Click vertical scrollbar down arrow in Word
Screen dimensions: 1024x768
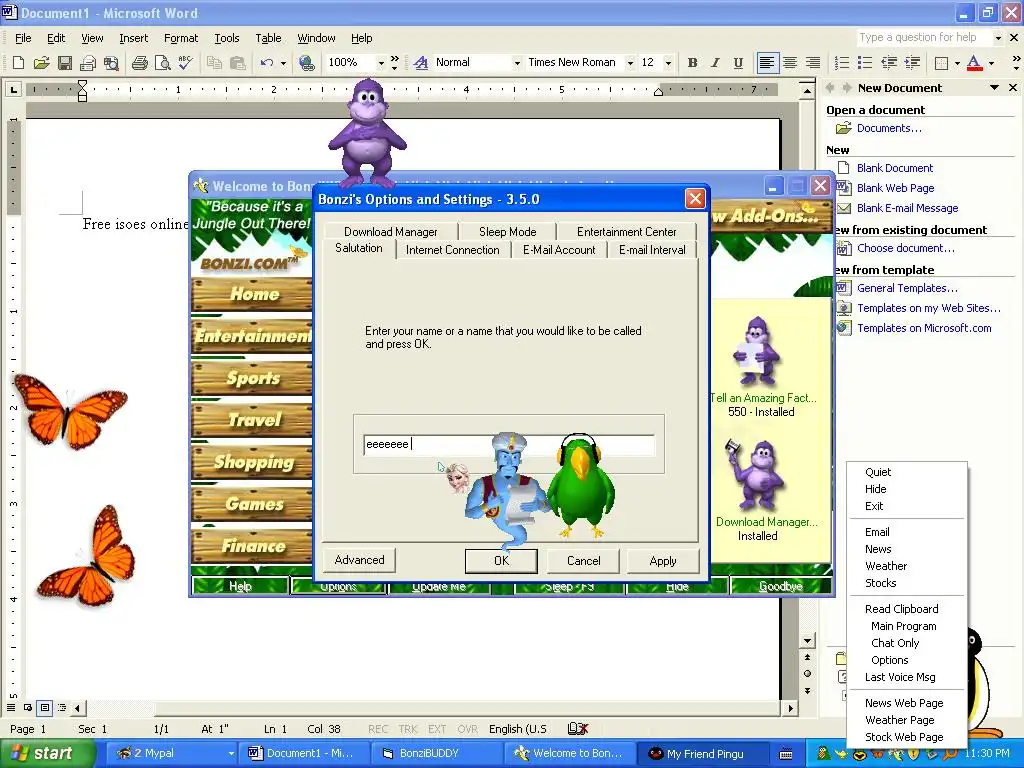807,641
